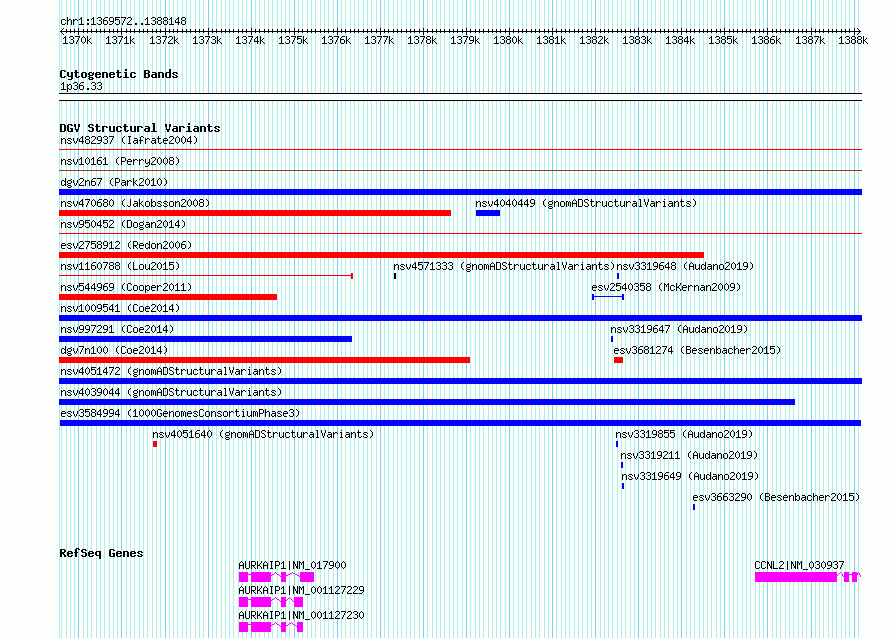Click the dgv7n100 (Coe2014) red bar
The height and width of the screenshot is (638, 890).
(x=265, y=360)
